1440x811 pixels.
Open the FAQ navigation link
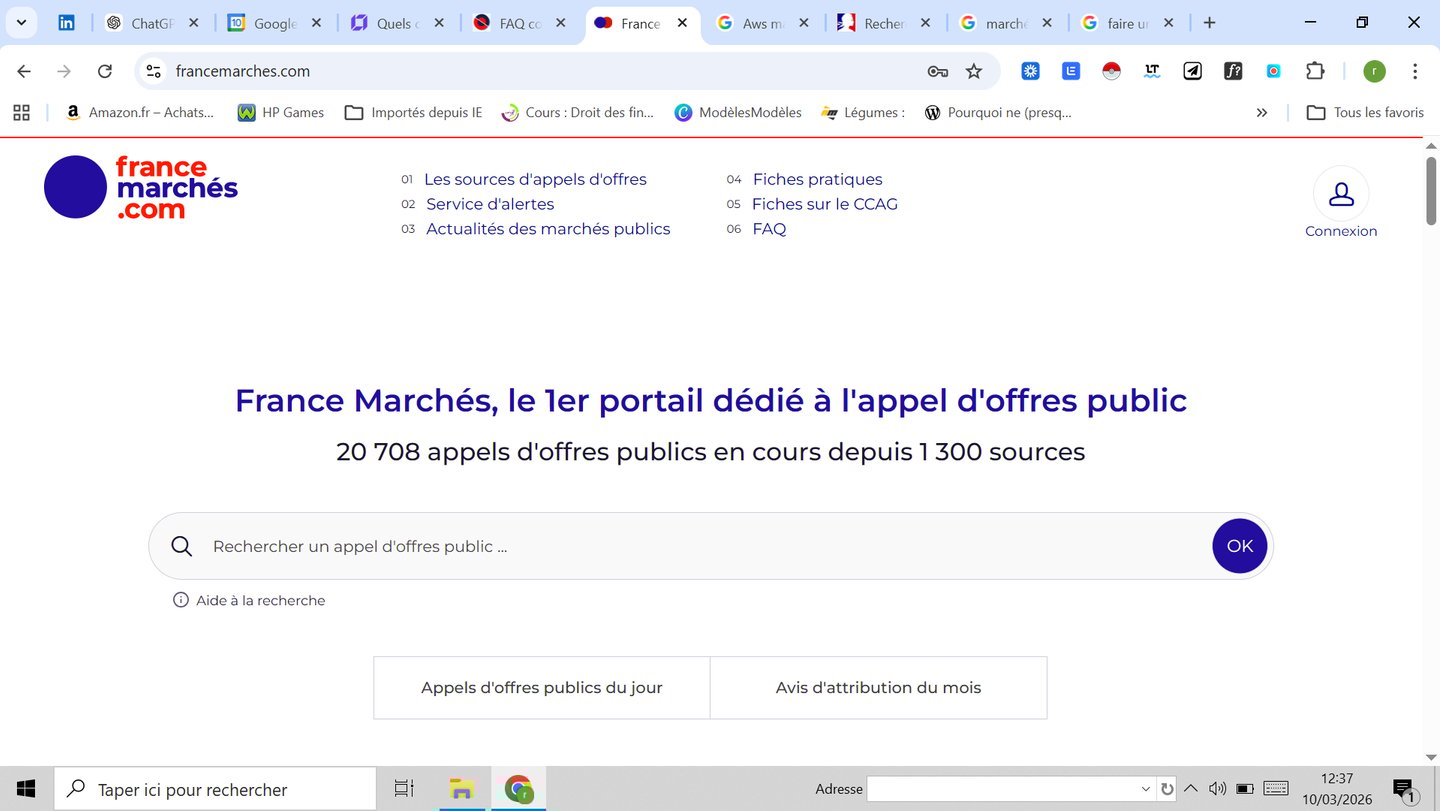coord(769,229)
